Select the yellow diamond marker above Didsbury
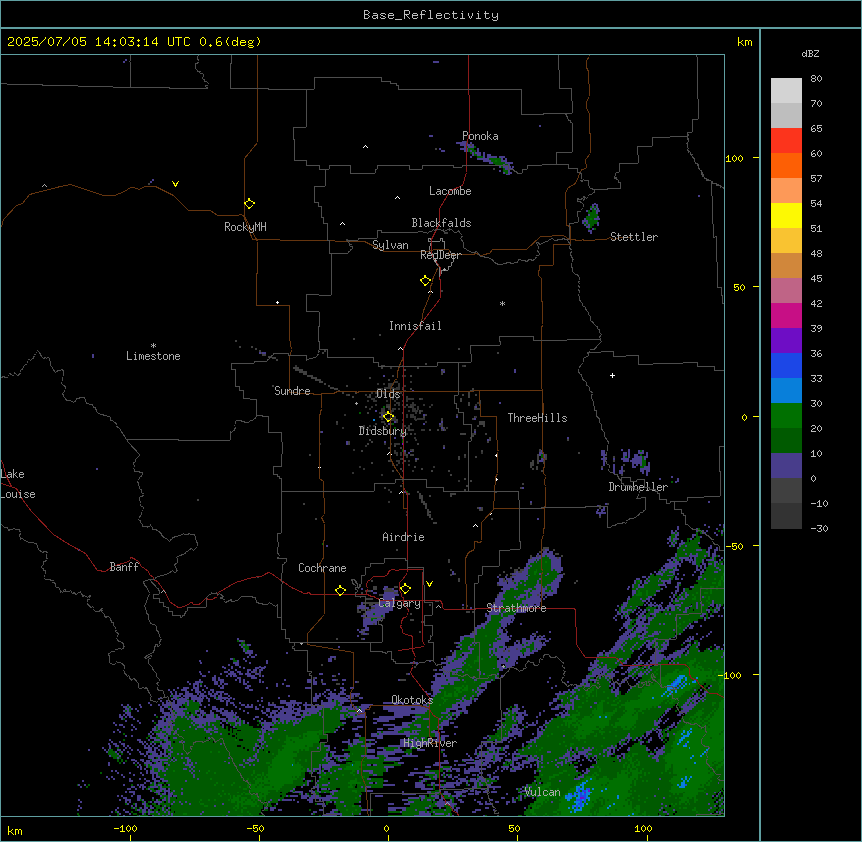 (x=388, y=417)
